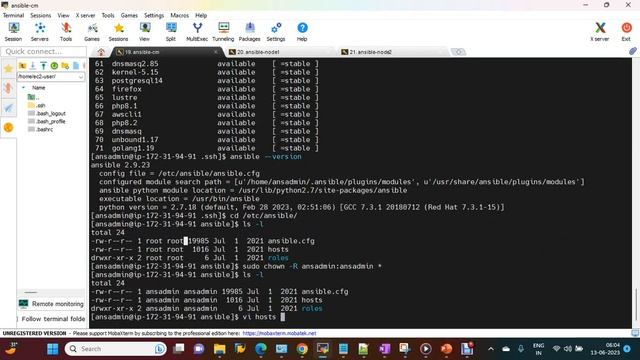Select the .bash_profile file
Image resolution: width=640 pixels, height=360 pixels.
[x=47, y=121]
